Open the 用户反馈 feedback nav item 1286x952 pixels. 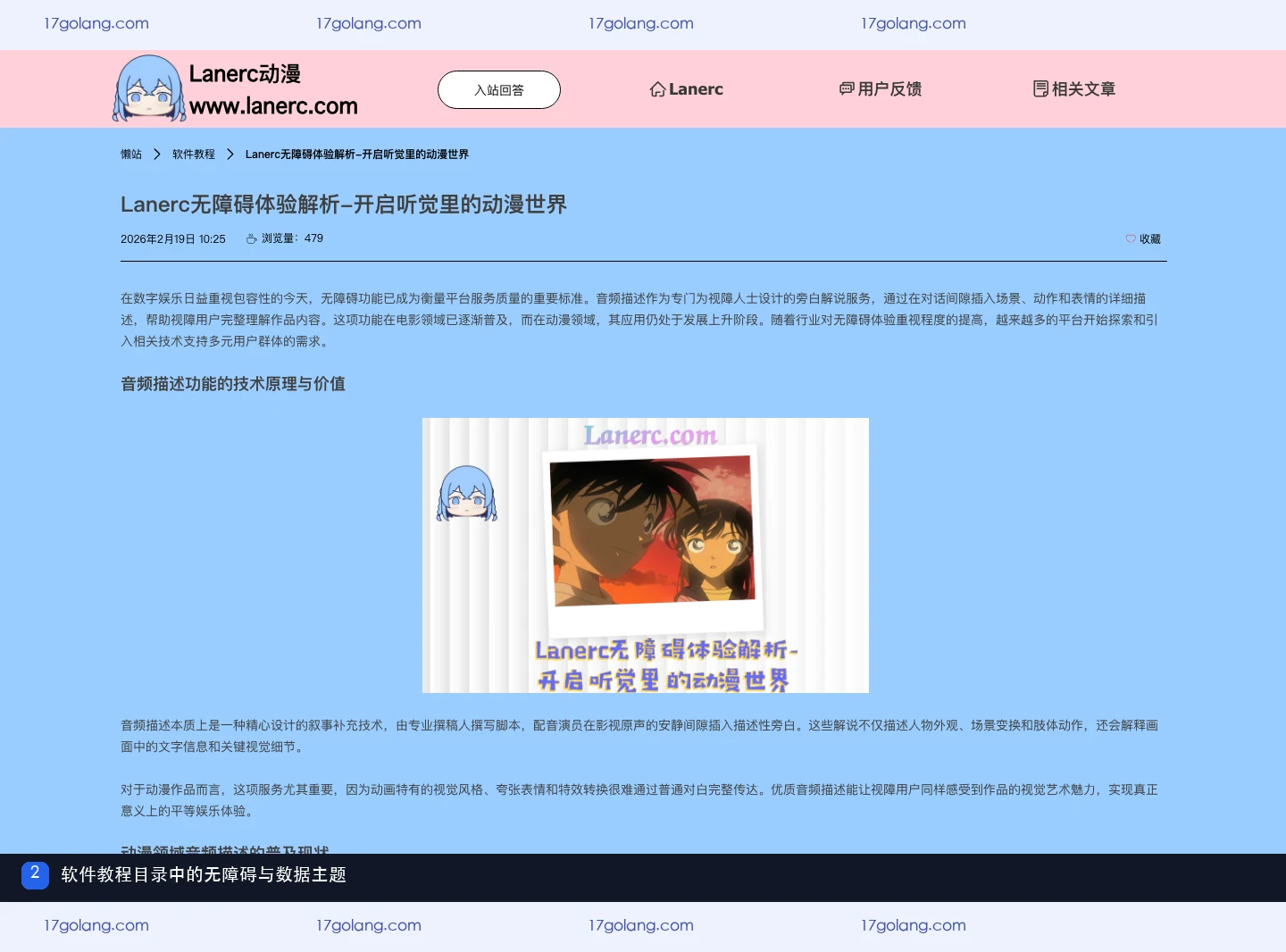(x=881, y=89)
